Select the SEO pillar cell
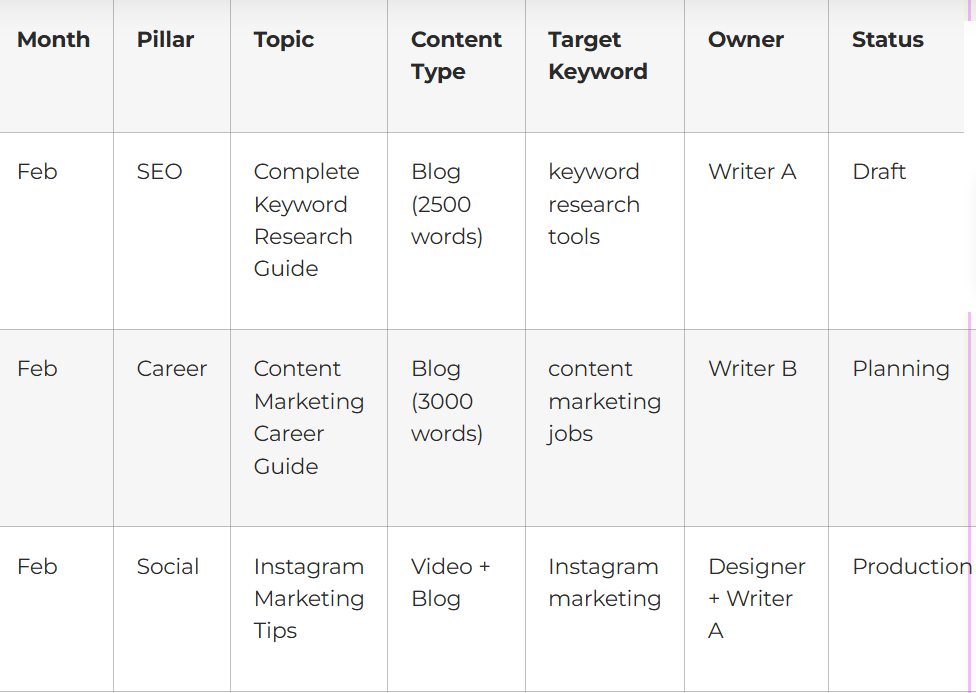Screen dimensions: 976x693 point(160,172)
